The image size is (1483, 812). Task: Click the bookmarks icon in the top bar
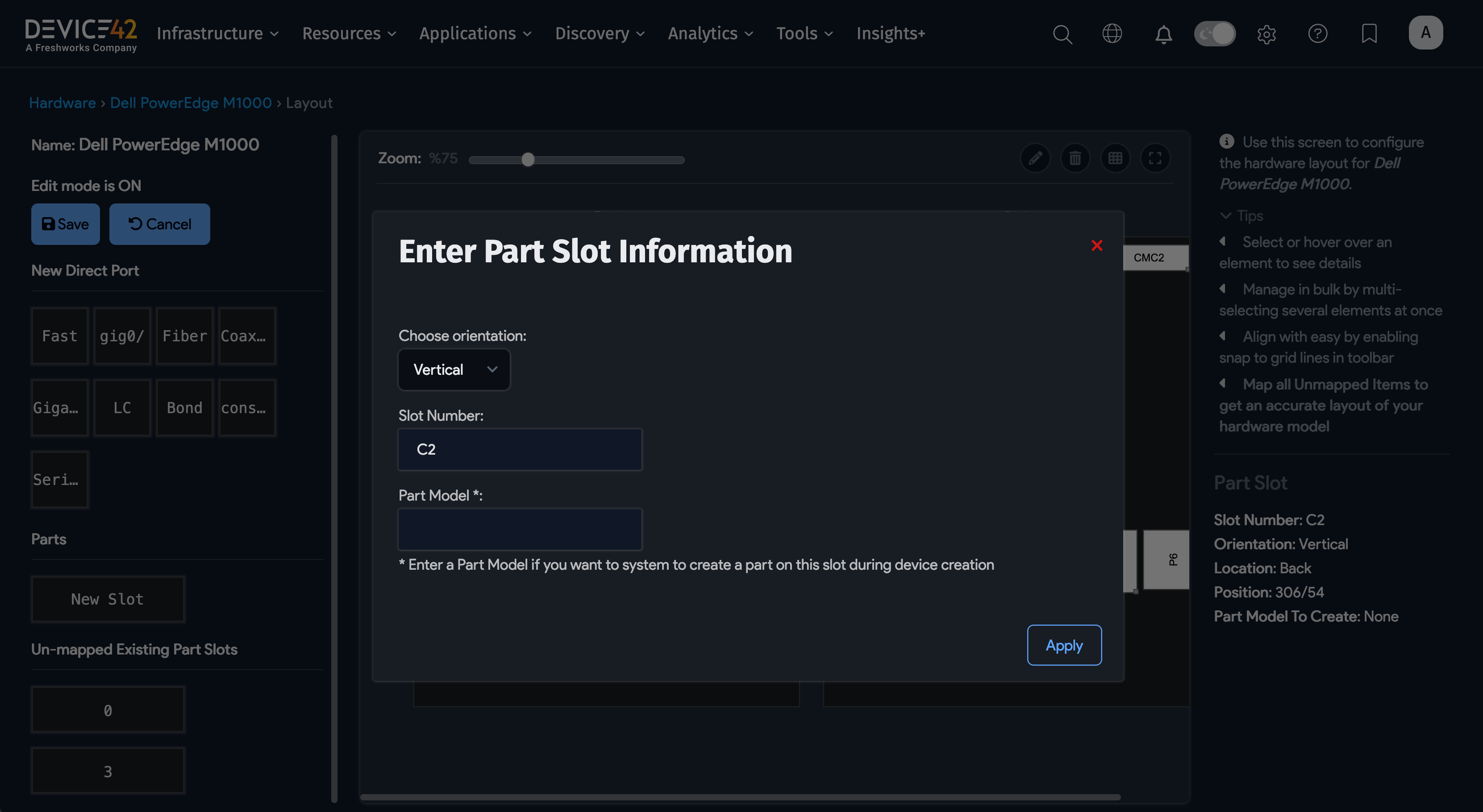(1369, 34)
